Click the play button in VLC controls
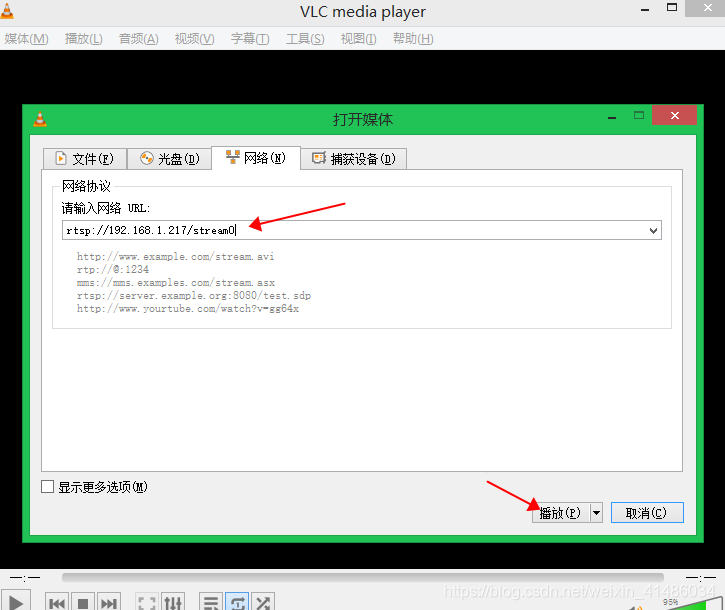 [15, 602]
